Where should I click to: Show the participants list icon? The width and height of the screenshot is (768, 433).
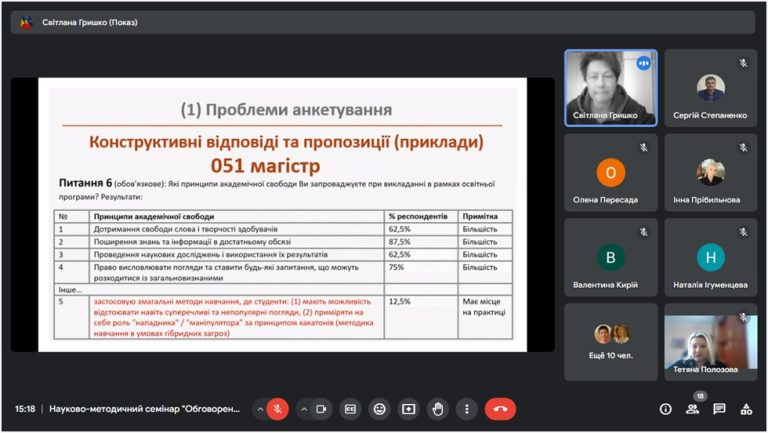click(692, 409)
